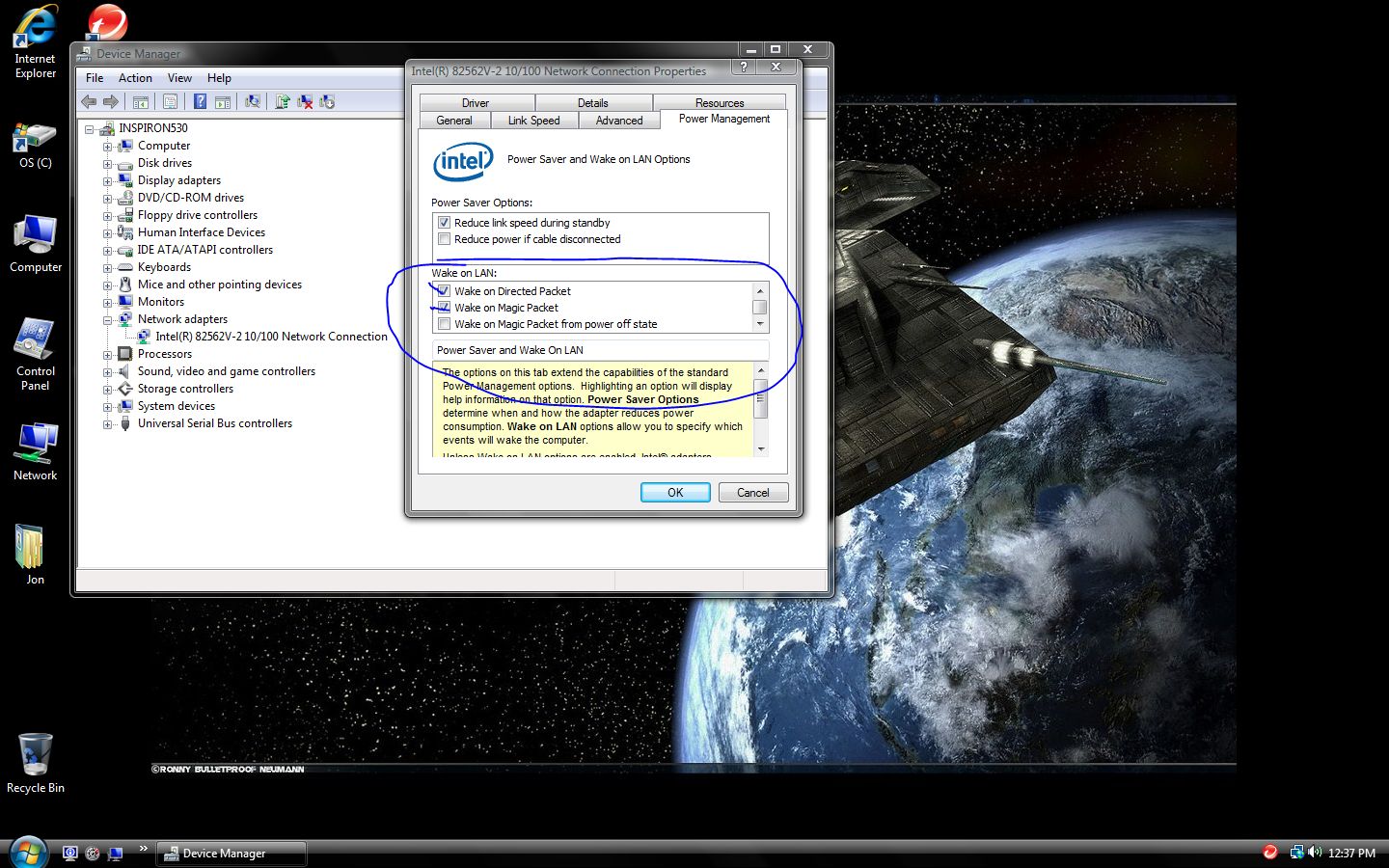This screenshot has width=1389, height=868.
Task: Expand Sound, video and game controllers node
Action: click(x=107, y=372)
